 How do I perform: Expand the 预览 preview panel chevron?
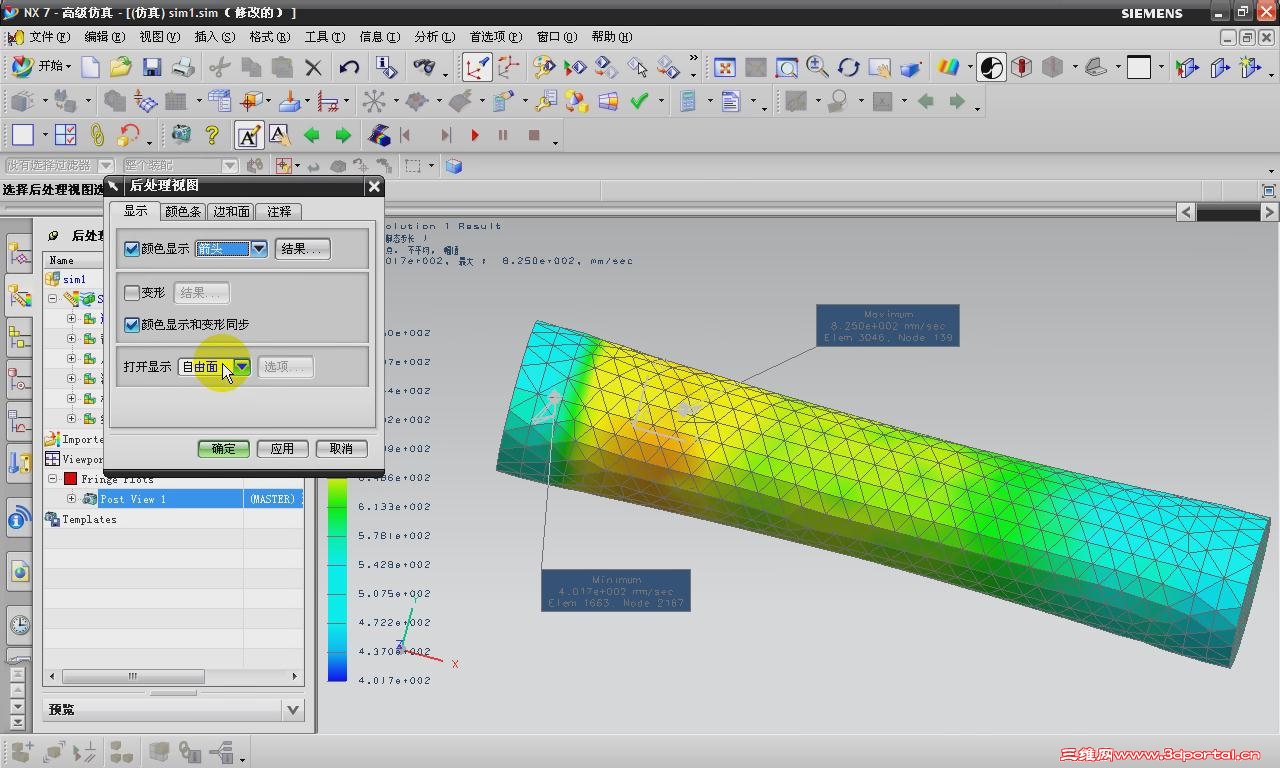pyautogui.click(x=293, y=710)
